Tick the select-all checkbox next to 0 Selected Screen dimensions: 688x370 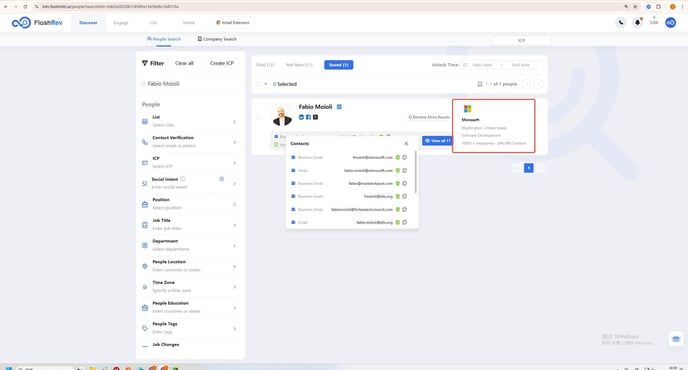(258, 84)
